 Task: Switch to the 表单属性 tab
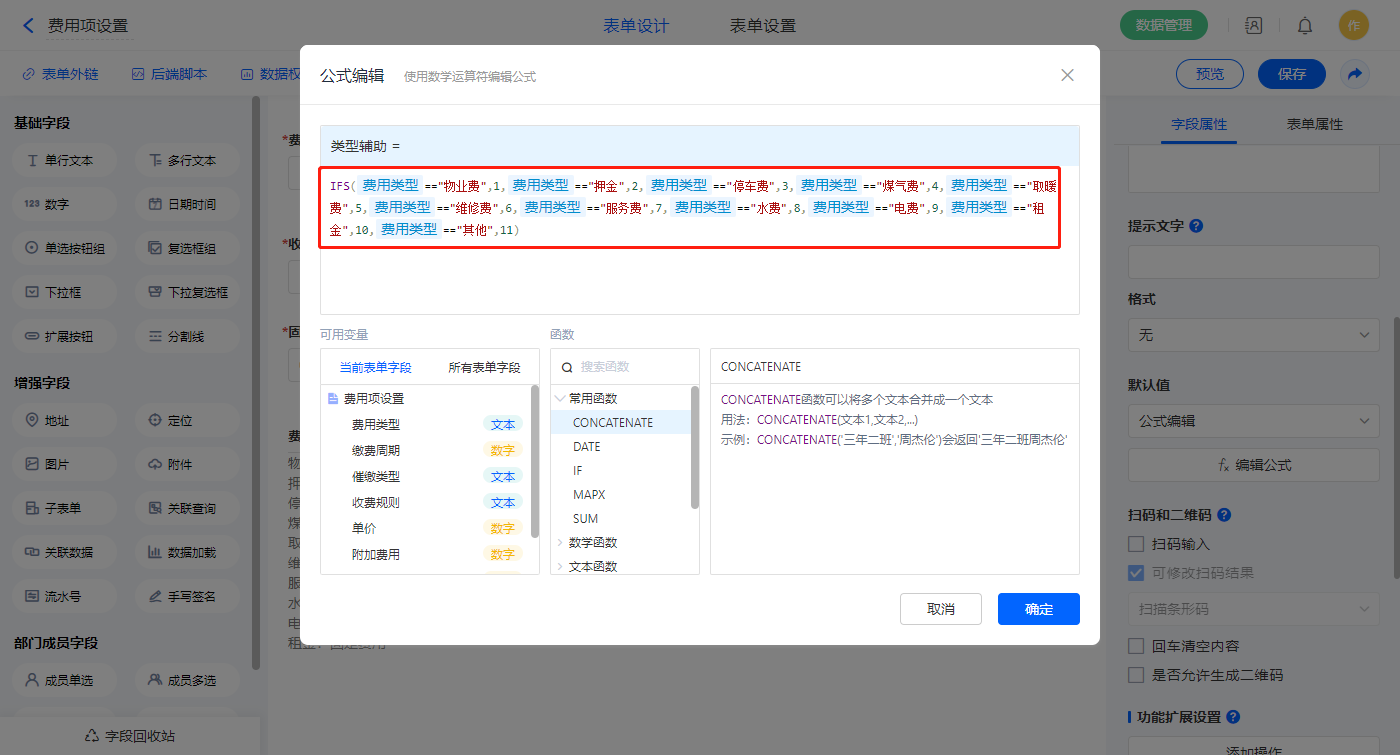point(1314,124)
